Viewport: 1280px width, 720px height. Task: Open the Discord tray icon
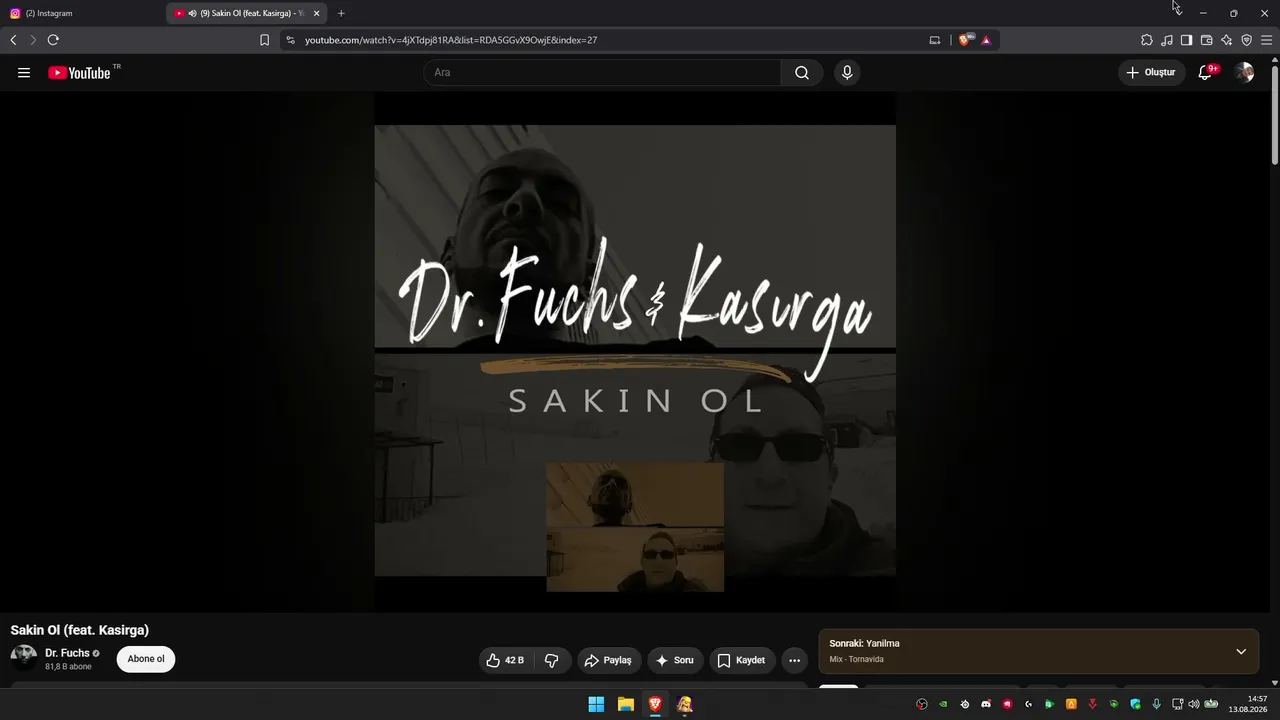coord(986,704)
